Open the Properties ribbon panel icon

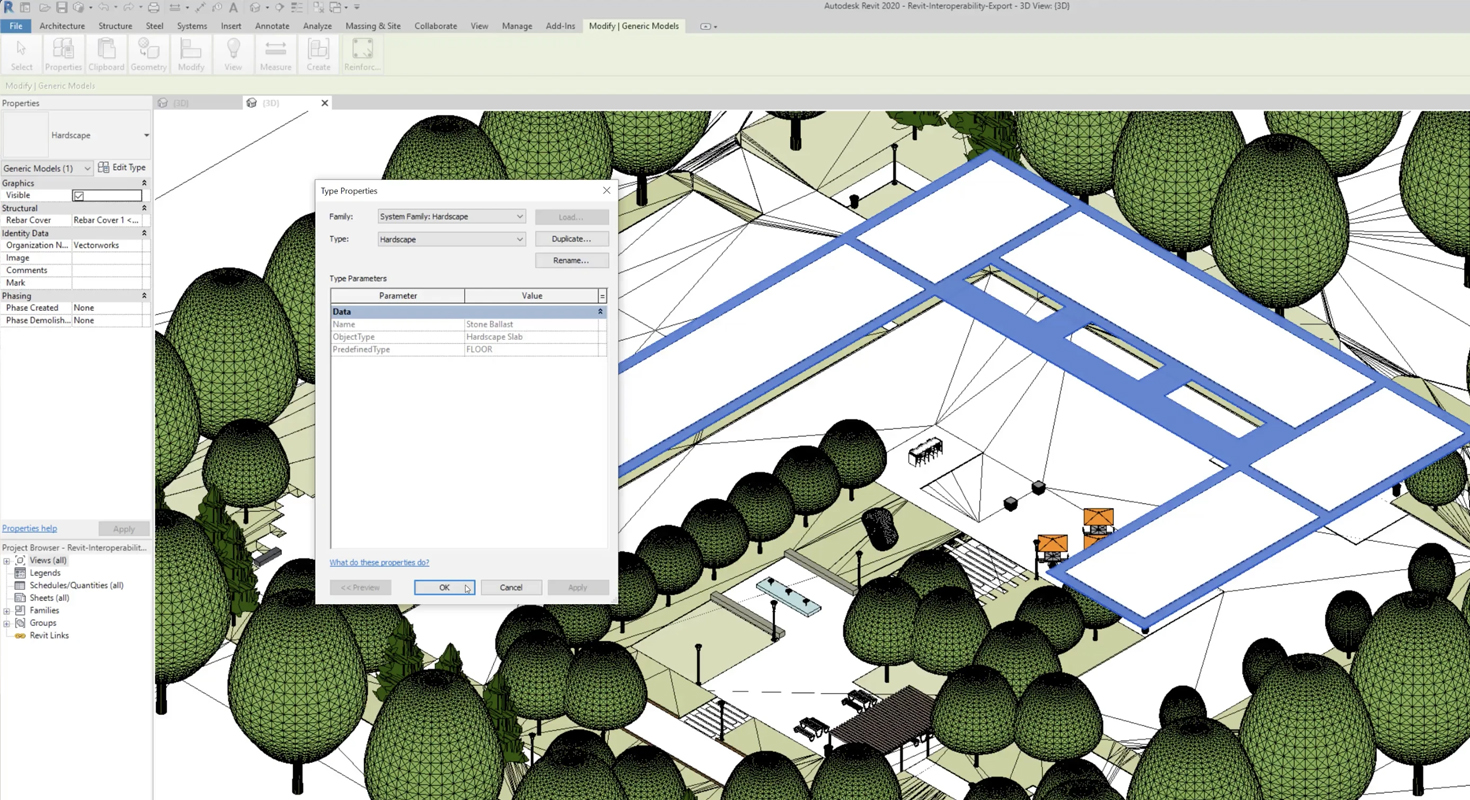(63, 54)
